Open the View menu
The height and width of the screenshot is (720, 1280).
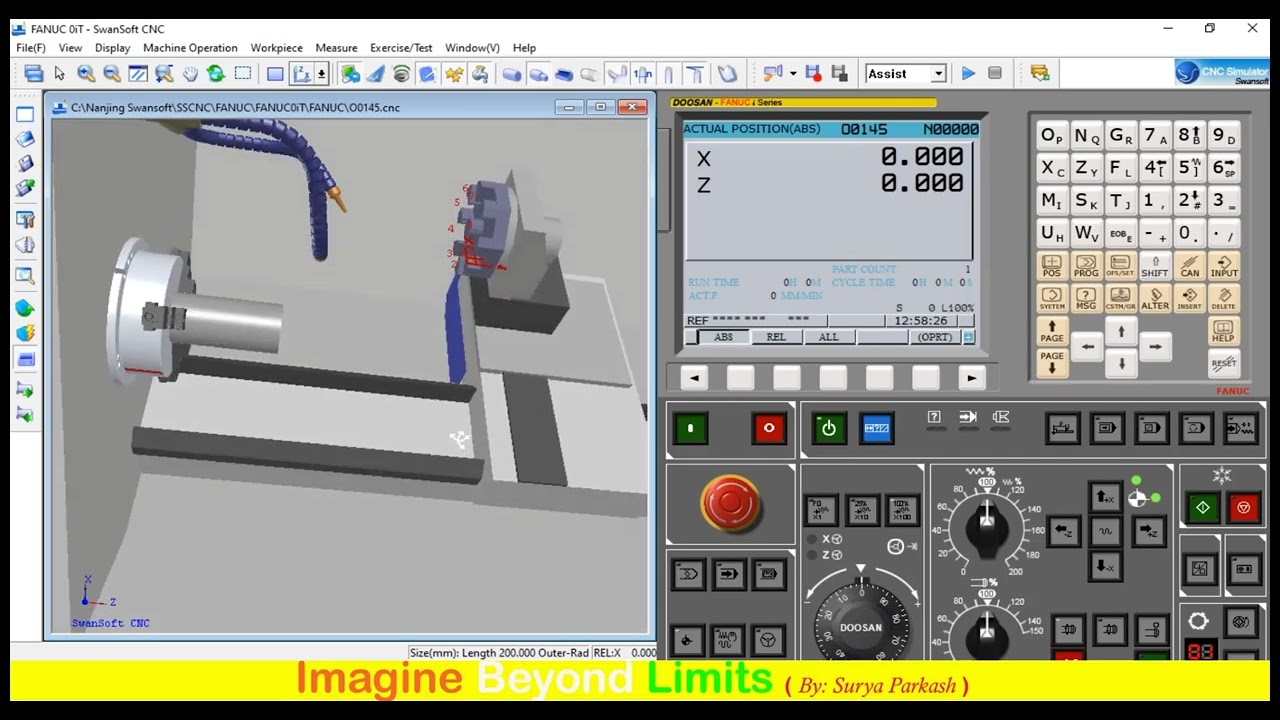pyautogui.click(x=70, y=47)
